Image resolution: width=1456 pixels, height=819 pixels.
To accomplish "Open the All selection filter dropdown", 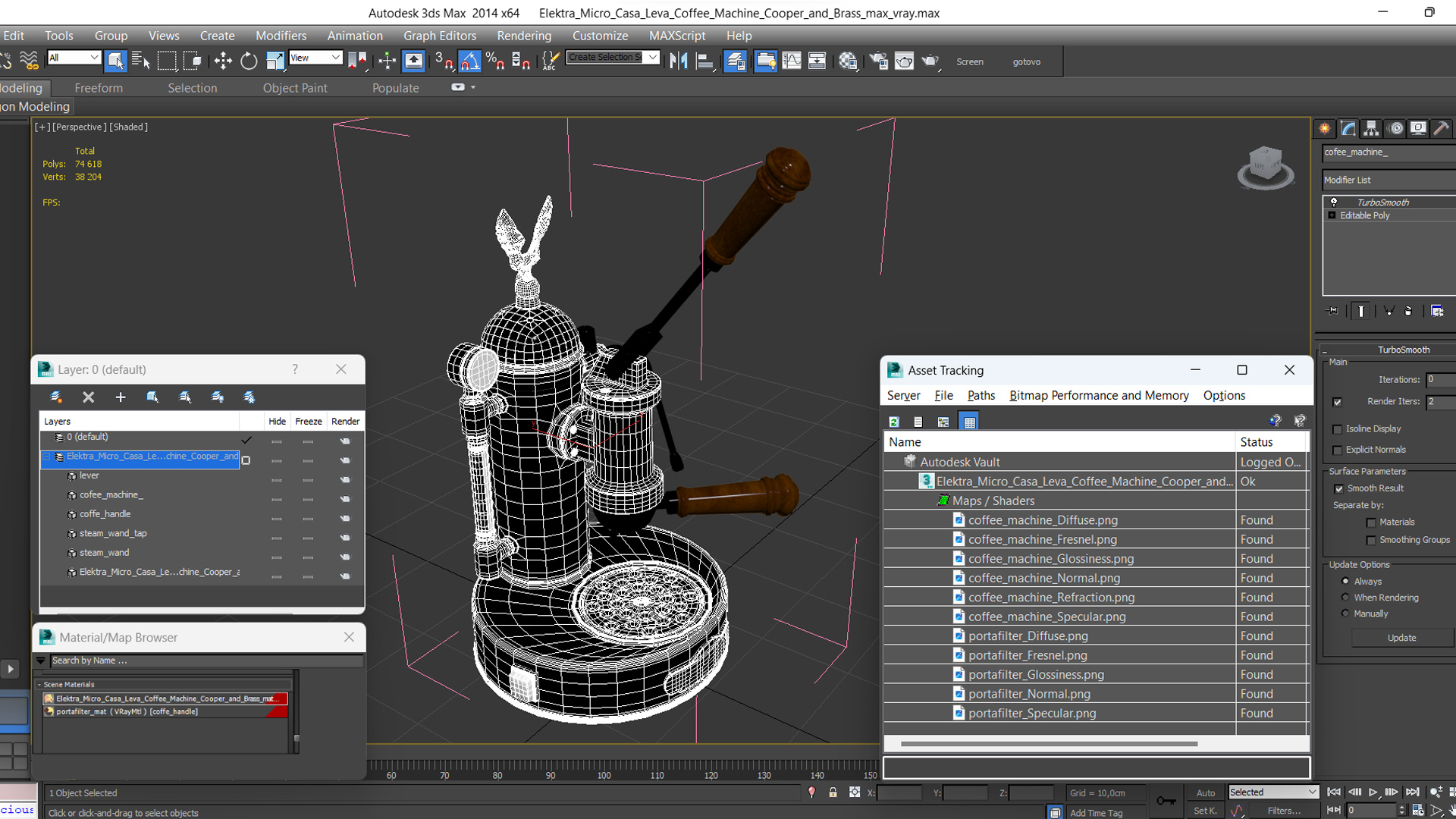I will [74, 58].
